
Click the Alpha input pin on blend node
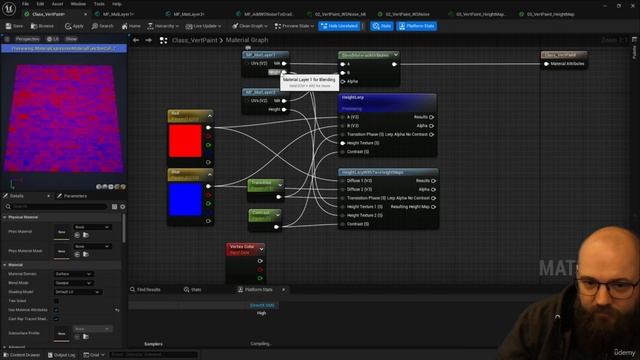point(343,82)
